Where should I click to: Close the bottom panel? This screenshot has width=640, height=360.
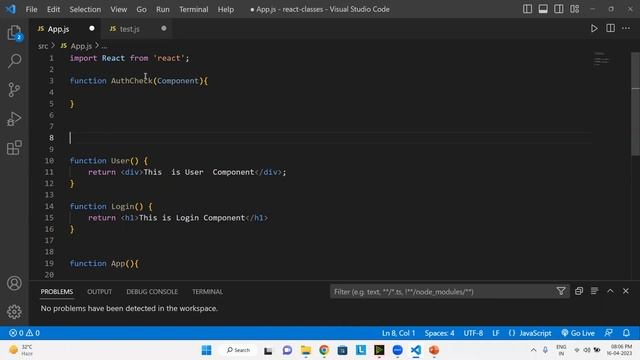point(626,291)
